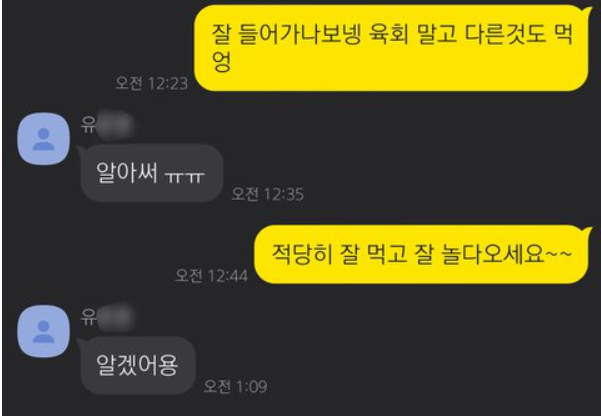
Task: Click the word 엉 on bubble's second line
Action: (x=222, y=61)
